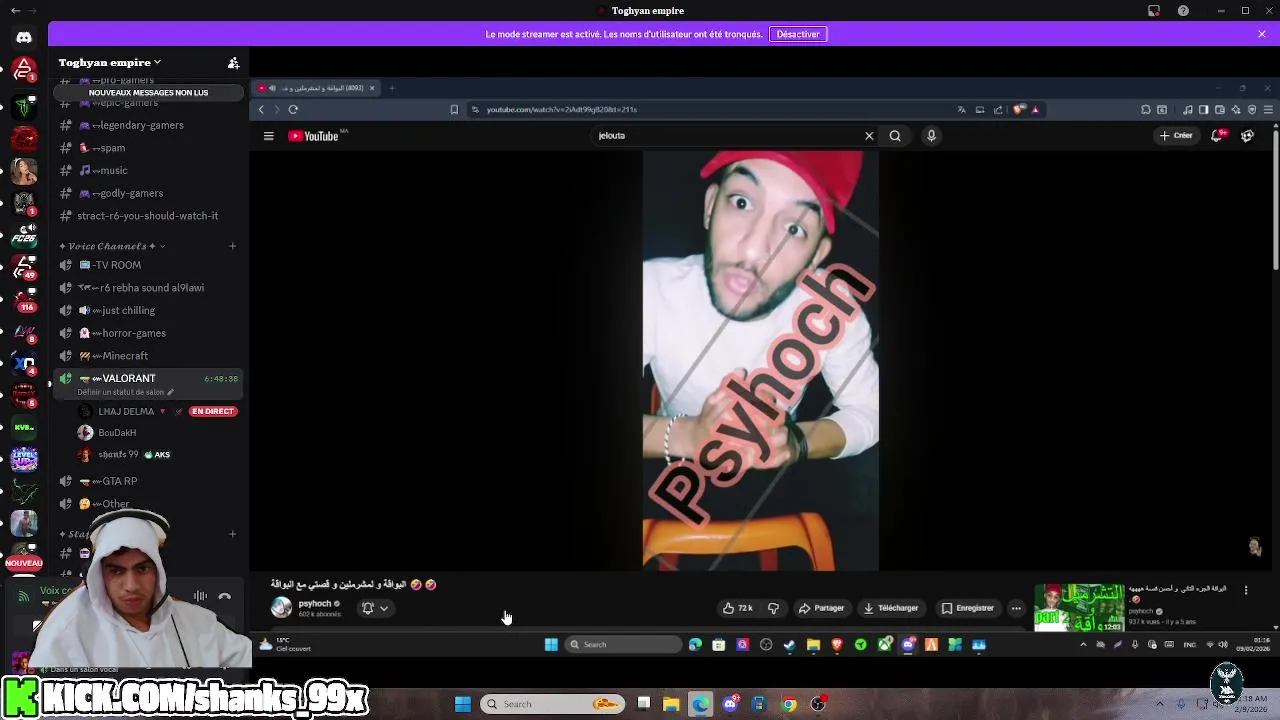This screenshot has width=1280, height=720.
Task: Click Nouveaux messages non lus banner
Action: pyautogui.click(x=148, y=93)
